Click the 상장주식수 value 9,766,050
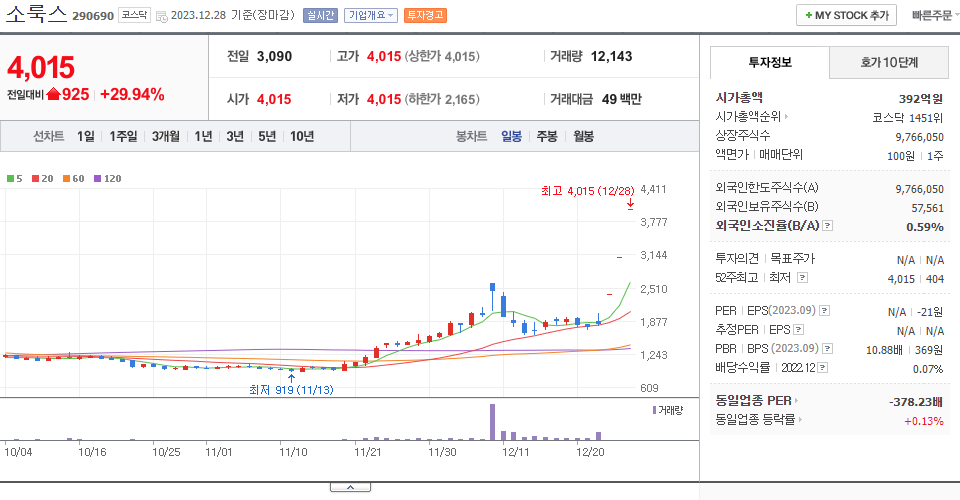The width and height of the screenshot is (960, 500). pyautogui.click(x=919, y=137)
